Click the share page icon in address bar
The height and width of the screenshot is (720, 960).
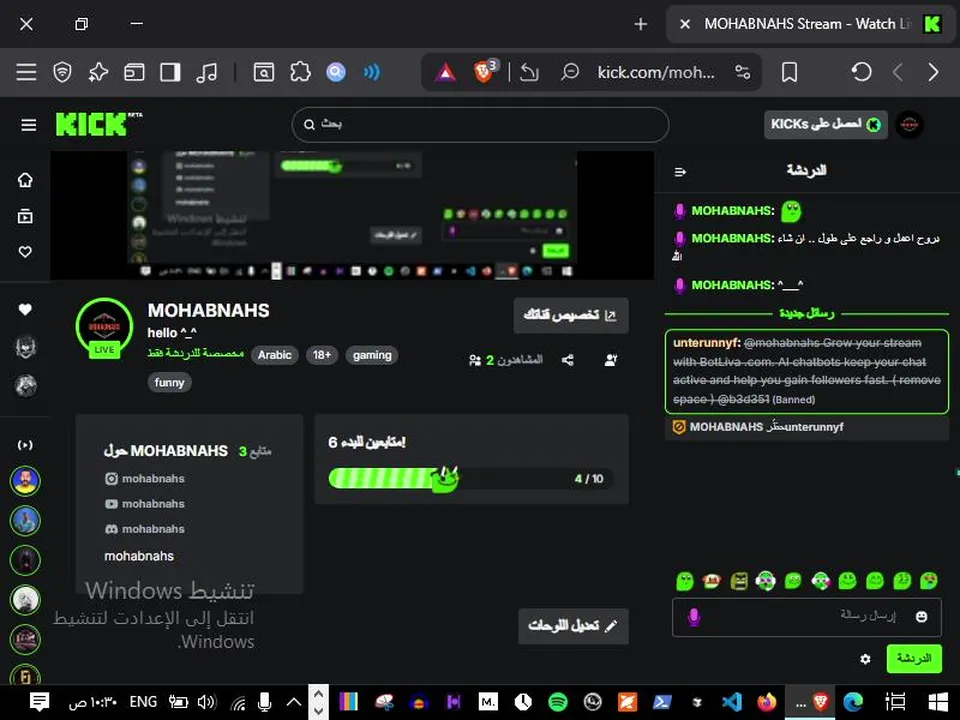(529, 72)
